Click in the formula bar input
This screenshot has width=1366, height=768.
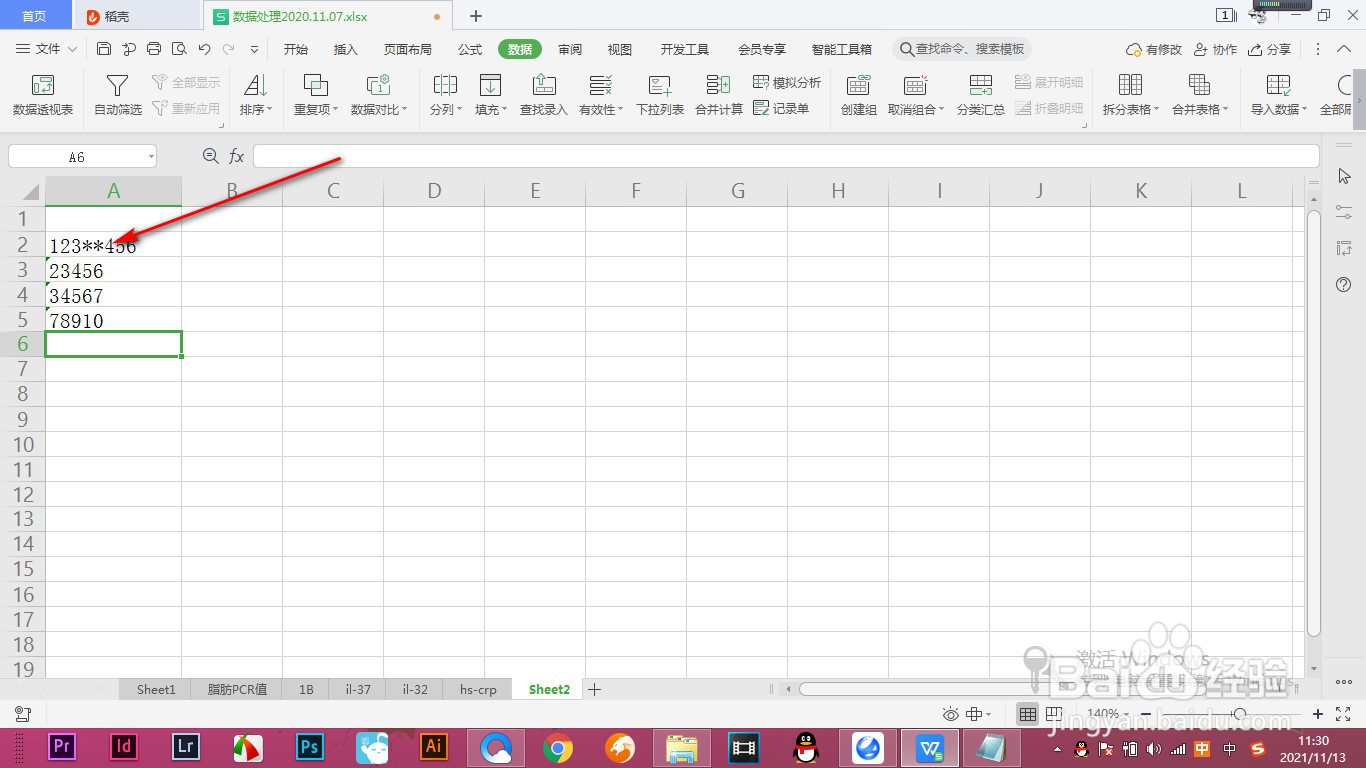(786, 156)
